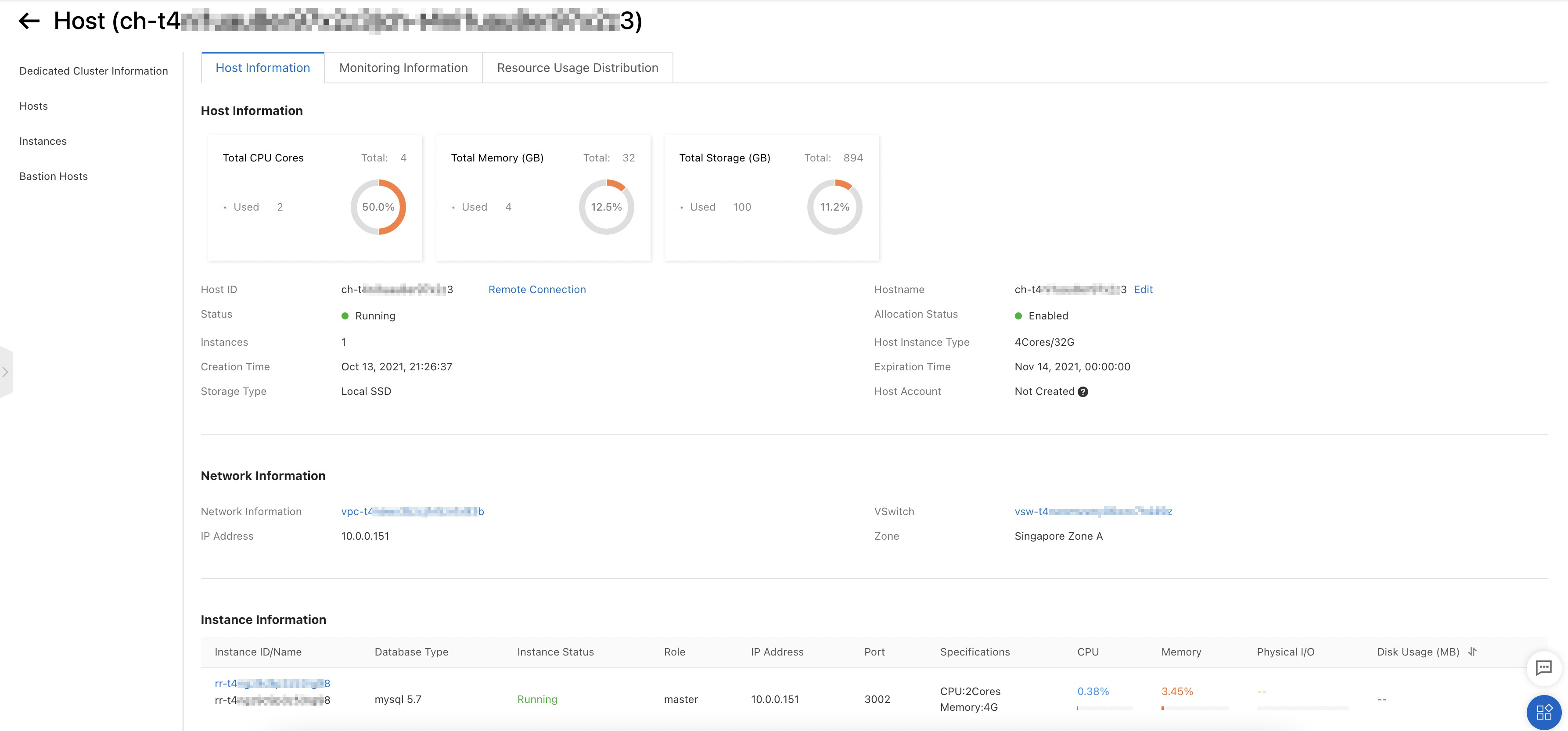Click the instance CPU 0.38% usage bar
The height and width of the screenshot is (731, 1568).
coord(1104,708)
